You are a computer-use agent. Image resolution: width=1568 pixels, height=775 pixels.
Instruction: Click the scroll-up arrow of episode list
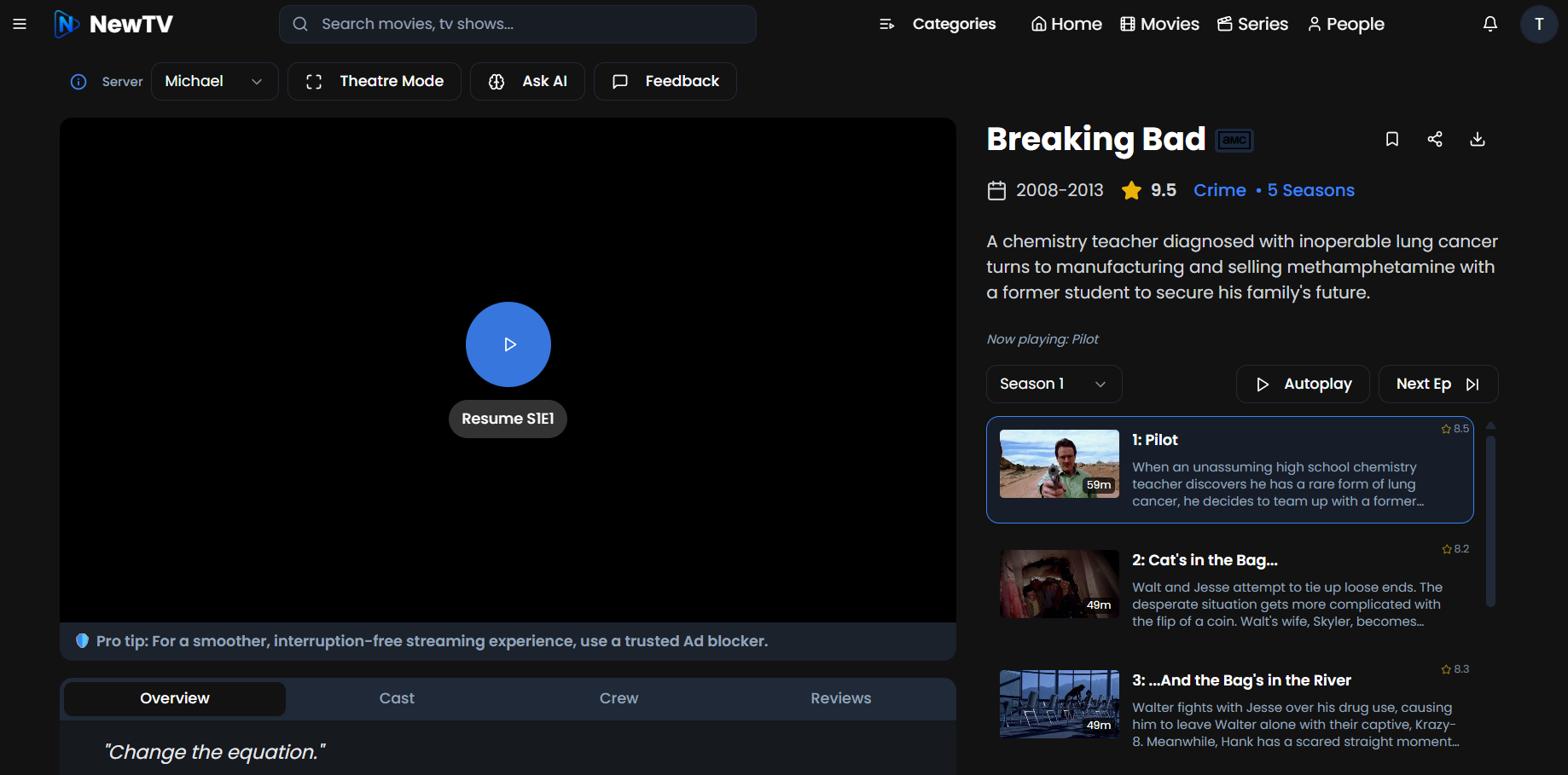pyautogui.click(x=1490, y=425)
